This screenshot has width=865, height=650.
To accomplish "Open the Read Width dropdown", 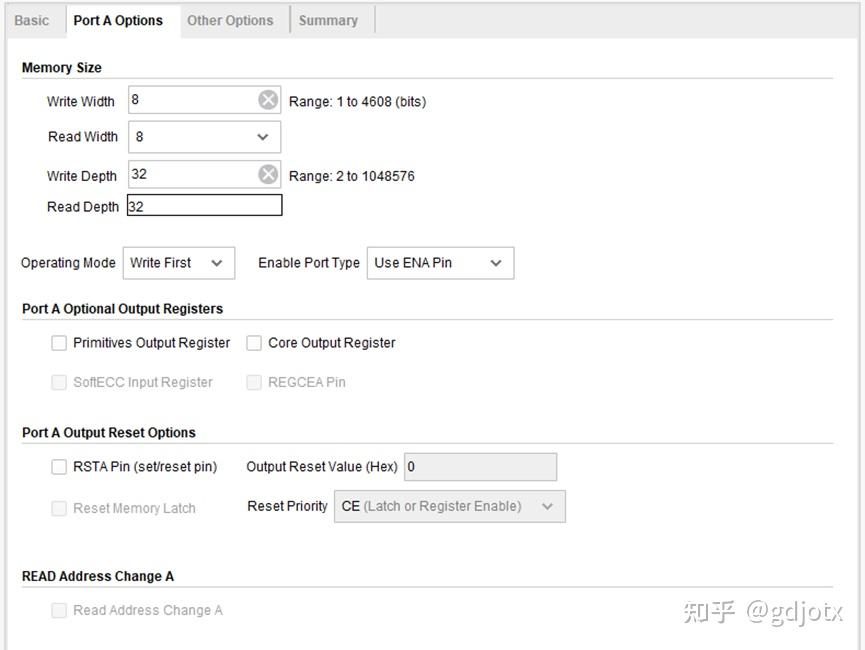I will [204, 137].
